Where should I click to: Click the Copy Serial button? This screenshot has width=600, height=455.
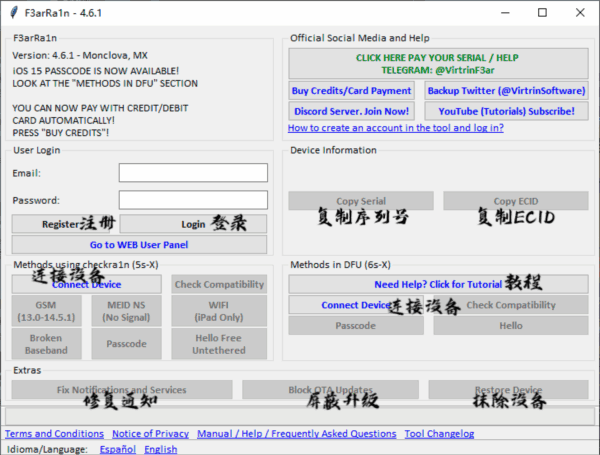(361, 201)
